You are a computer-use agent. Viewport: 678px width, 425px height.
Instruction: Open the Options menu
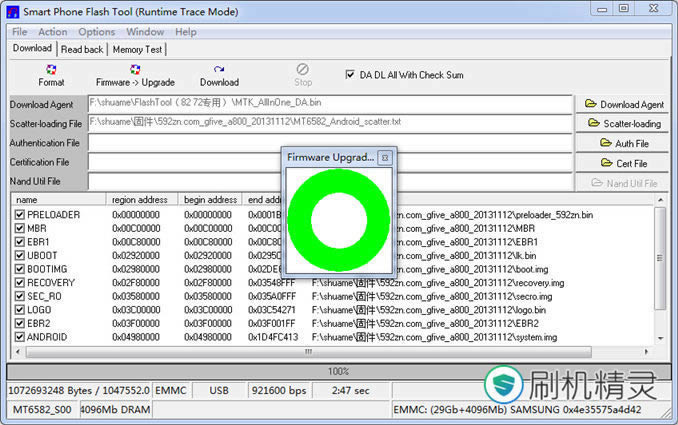pyautogui.click(x=97, y=32)
